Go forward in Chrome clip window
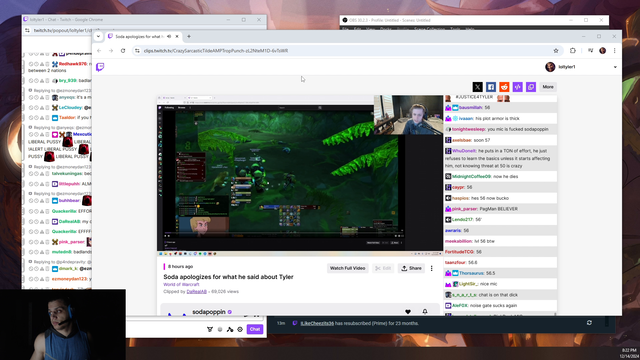 click(x=111, y=51)
